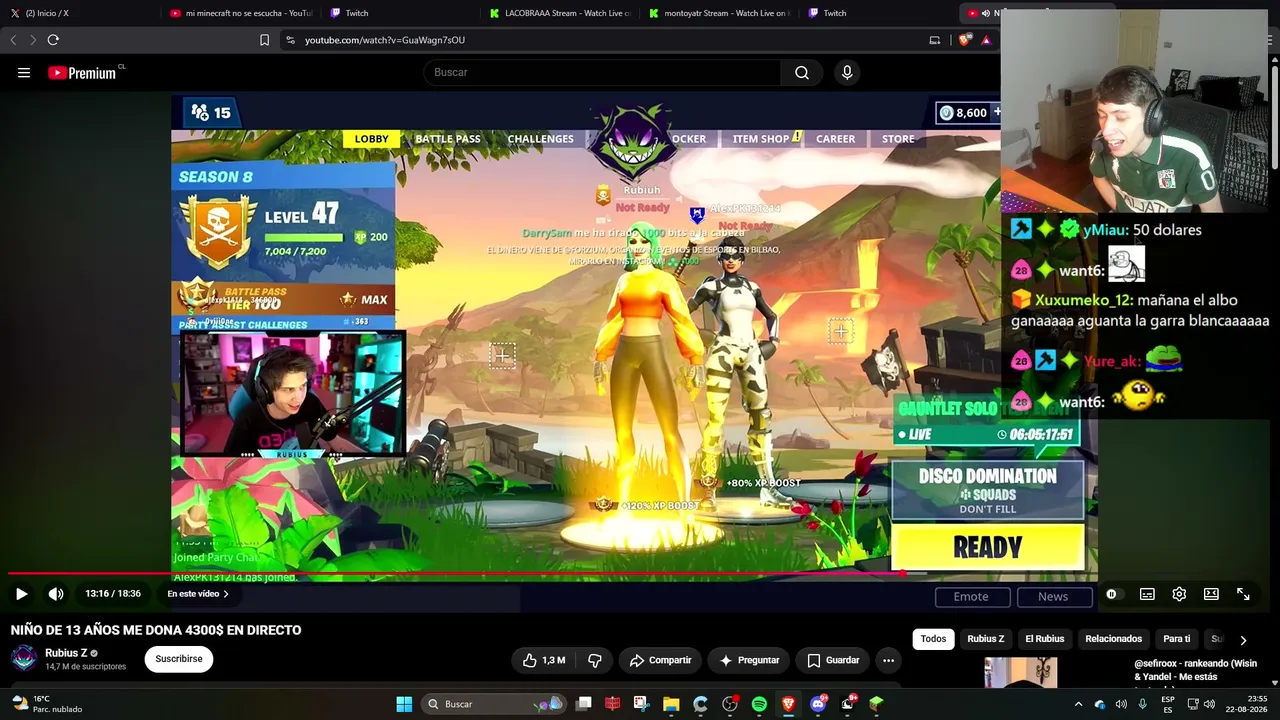Like the video with 1,3 M likes

tap(543, 660)
